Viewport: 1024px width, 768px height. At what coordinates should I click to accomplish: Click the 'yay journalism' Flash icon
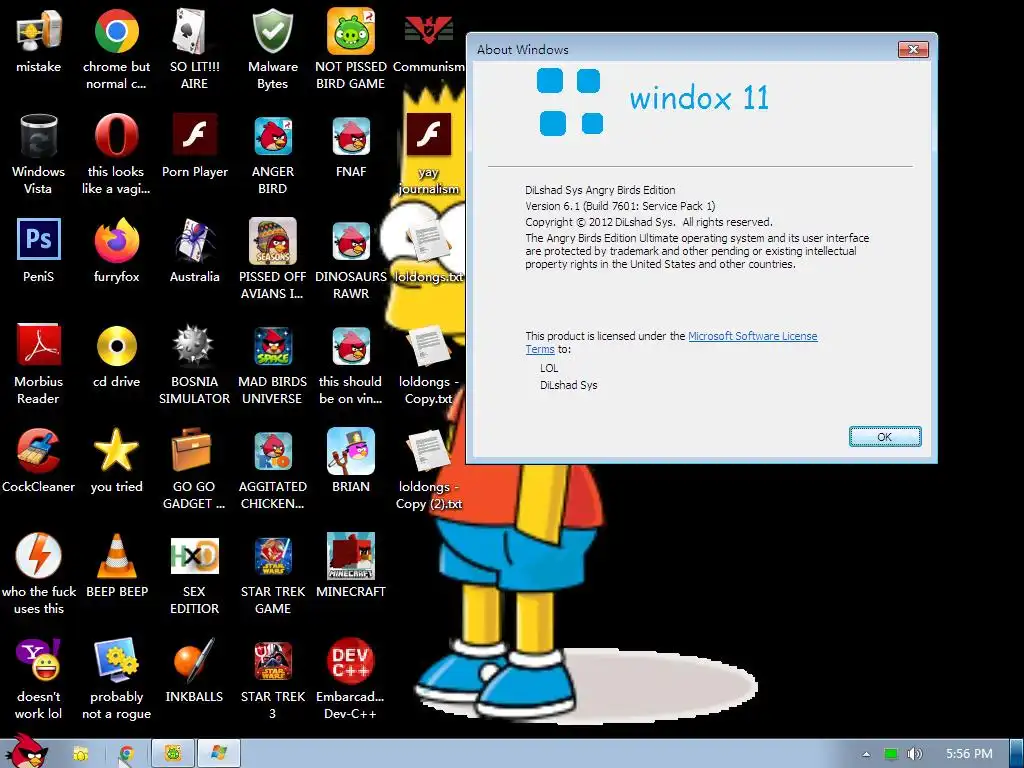coord(428,135)
